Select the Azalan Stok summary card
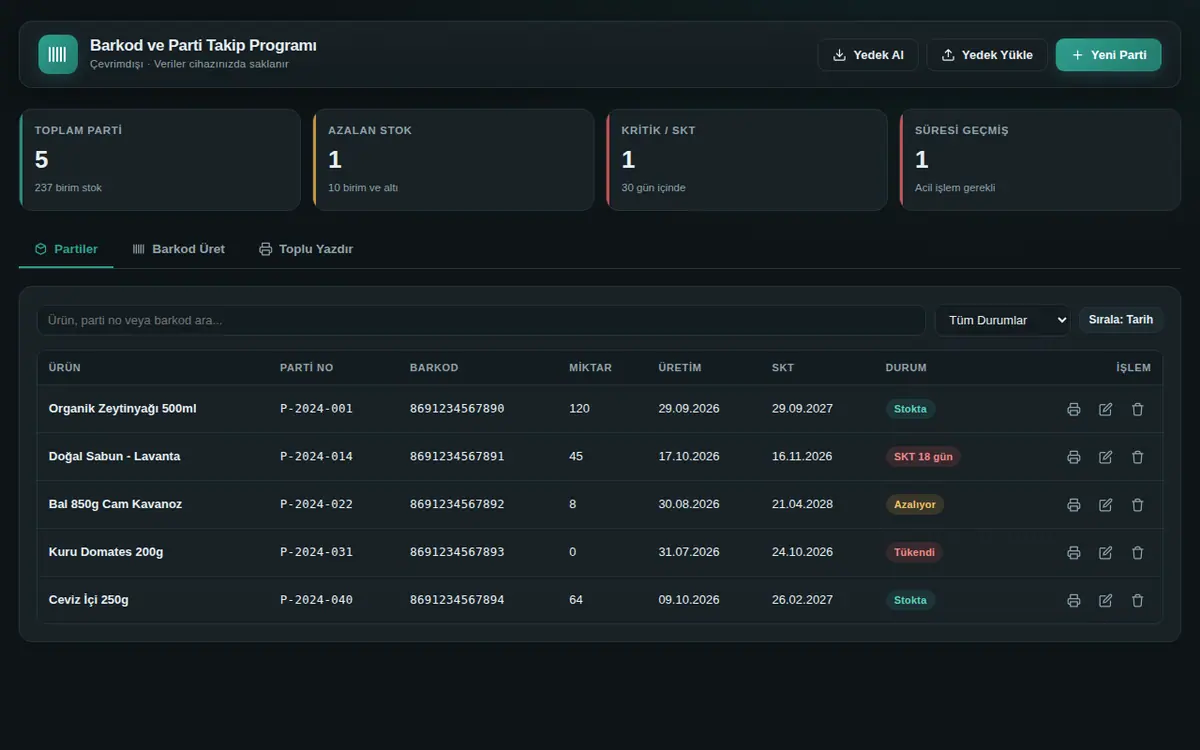The image size is (1200, 750). tap(454, 160)
